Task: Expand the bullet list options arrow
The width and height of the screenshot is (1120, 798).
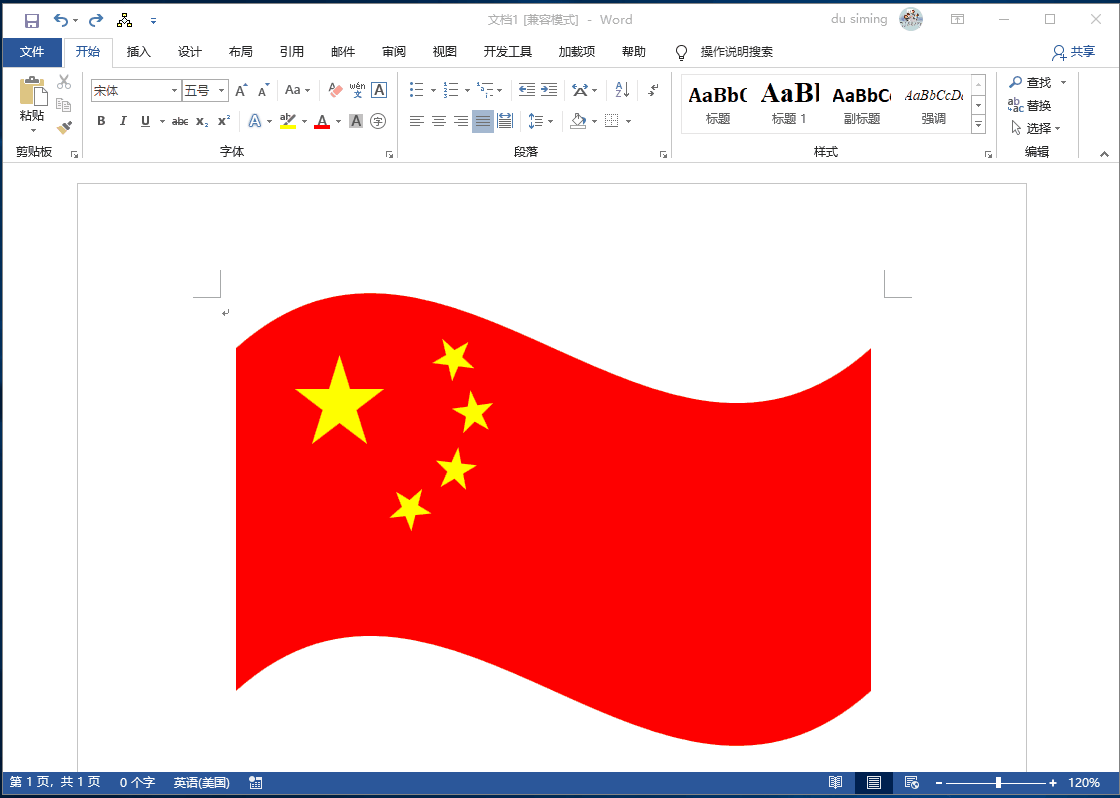Action: (433, 90)
